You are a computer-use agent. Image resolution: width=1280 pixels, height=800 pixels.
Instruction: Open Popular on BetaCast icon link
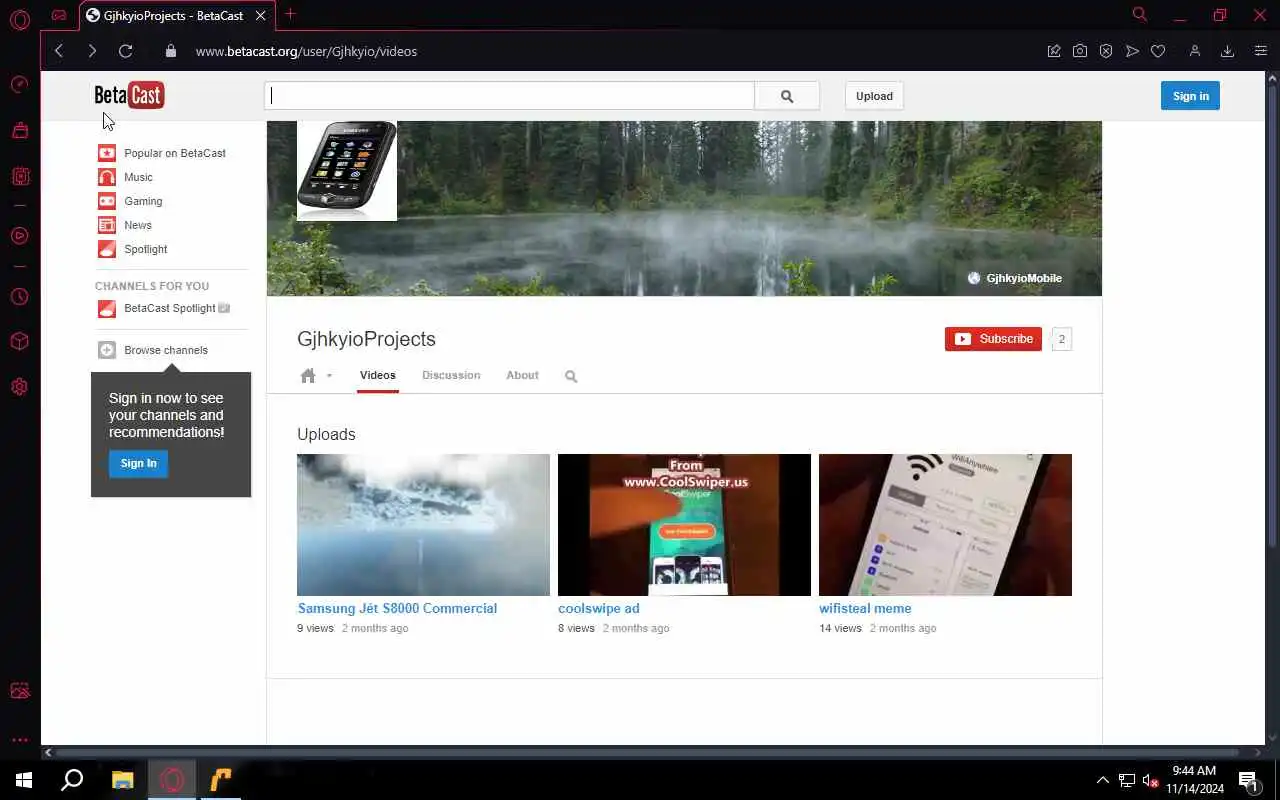107,153
